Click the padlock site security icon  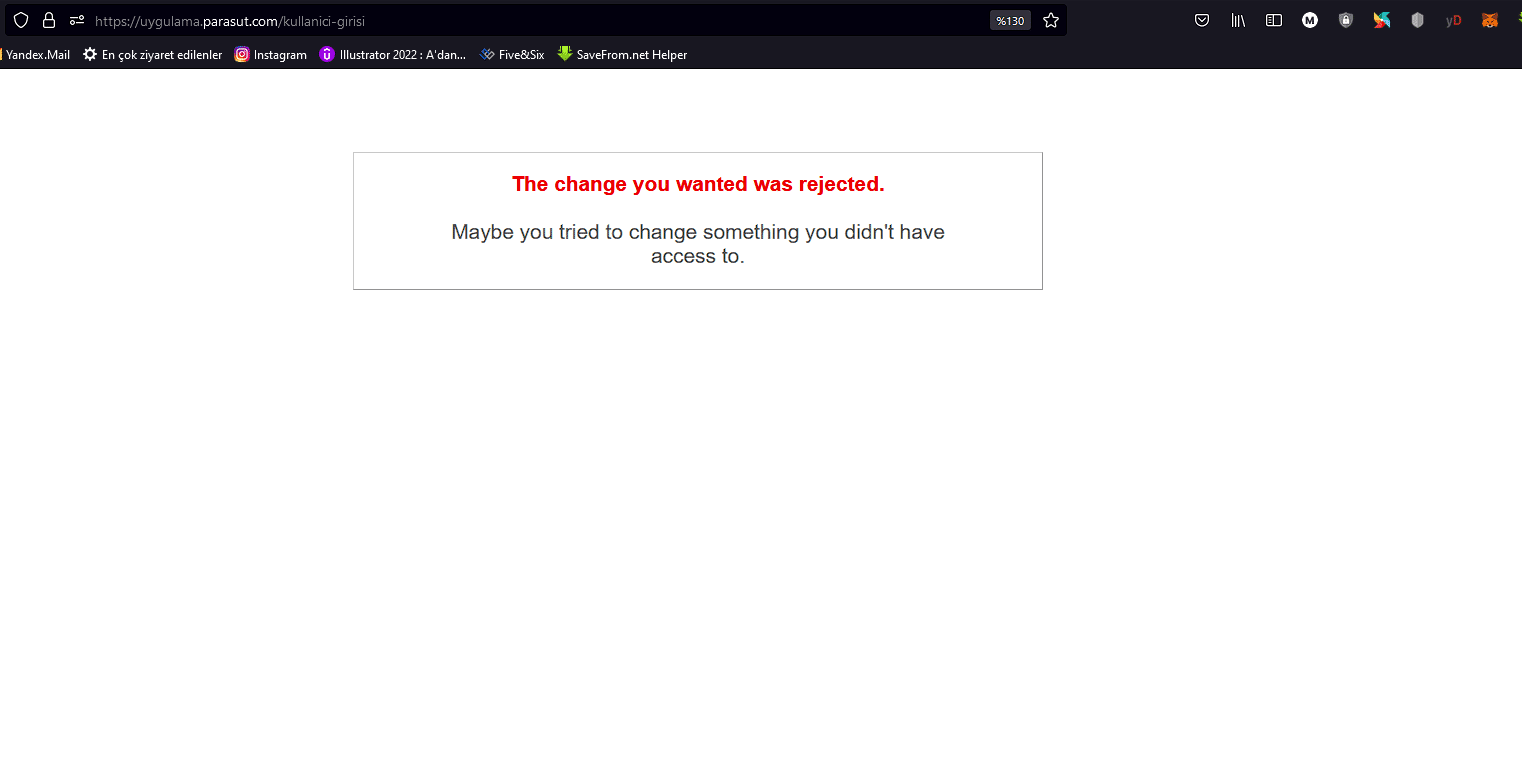[48, 20]
